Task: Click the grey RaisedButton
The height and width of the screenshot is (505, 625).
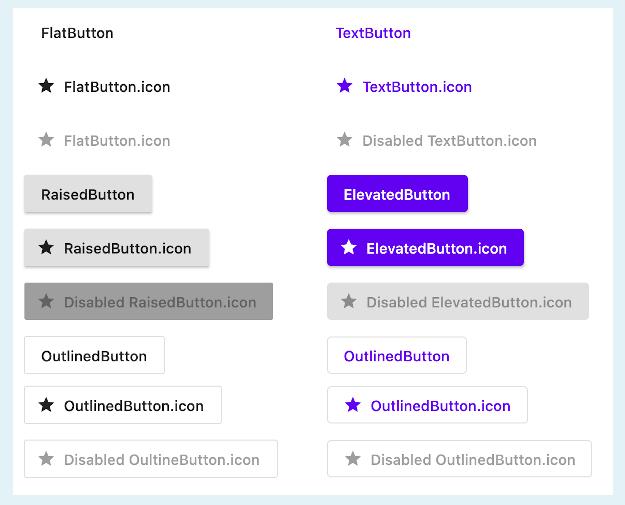Action: coord(88,194)
